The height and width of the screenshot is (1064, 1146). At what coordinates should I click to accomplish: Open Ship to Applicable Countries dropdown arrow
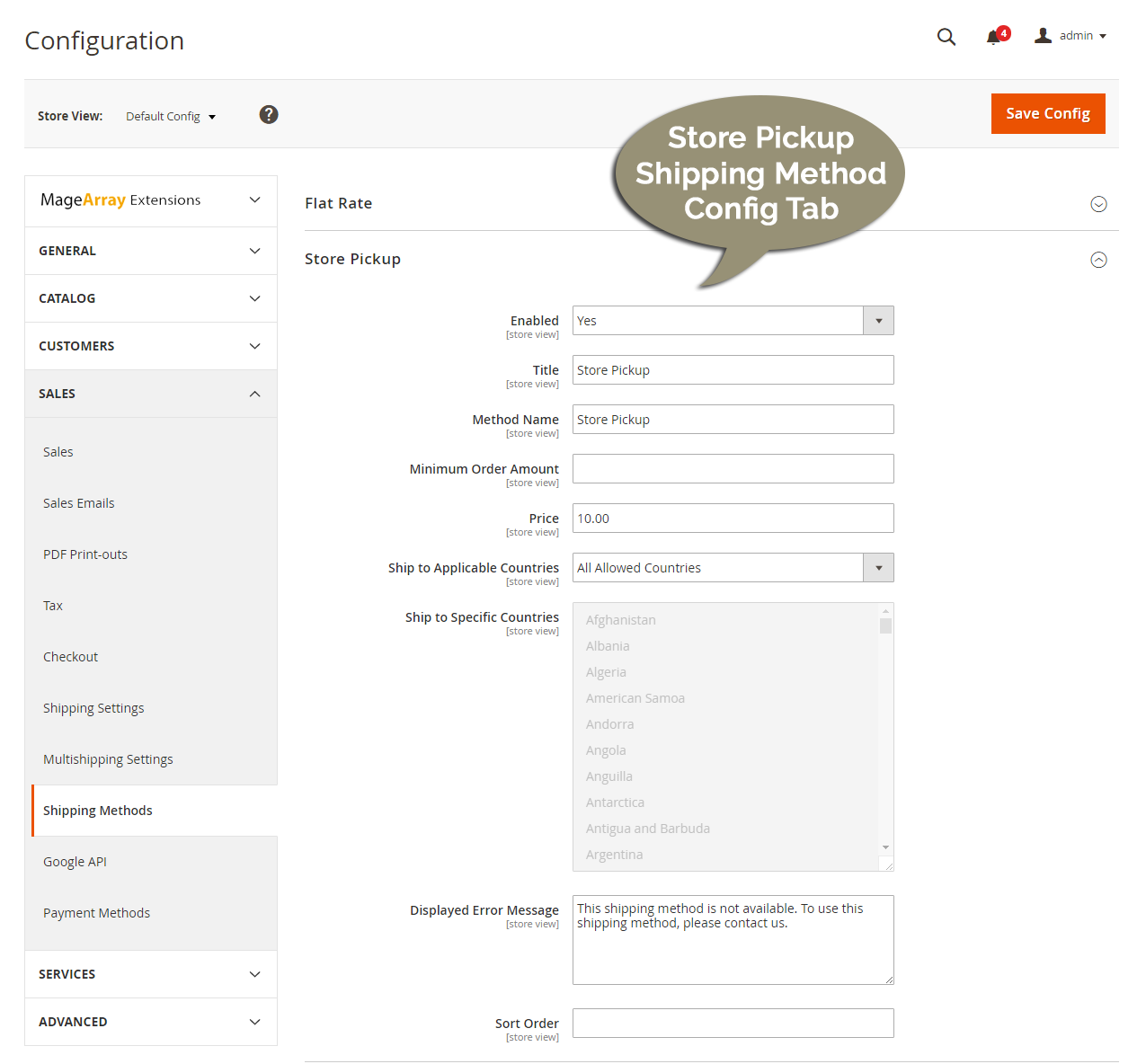(878, 567)
